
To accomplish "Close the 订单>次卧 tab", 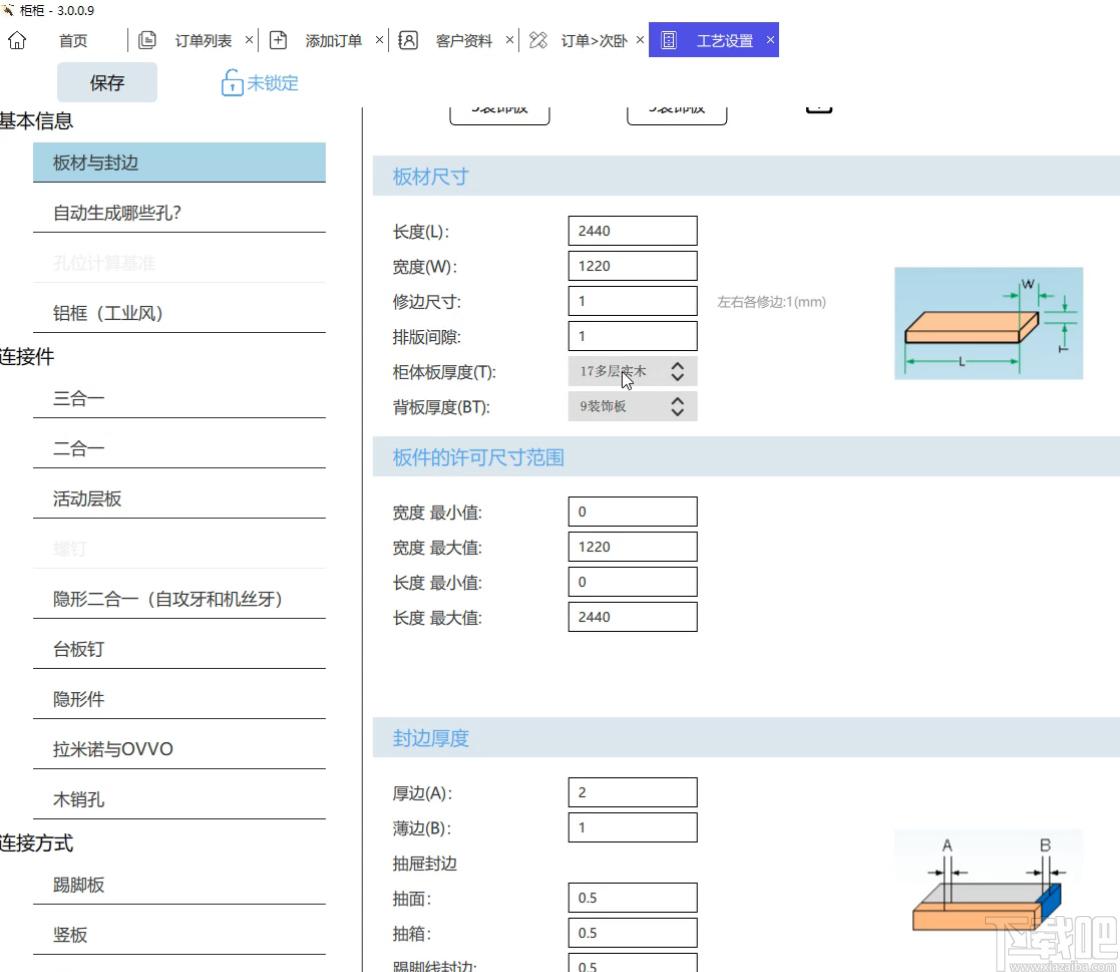I will pyautogui.click(x=640, y=40).
